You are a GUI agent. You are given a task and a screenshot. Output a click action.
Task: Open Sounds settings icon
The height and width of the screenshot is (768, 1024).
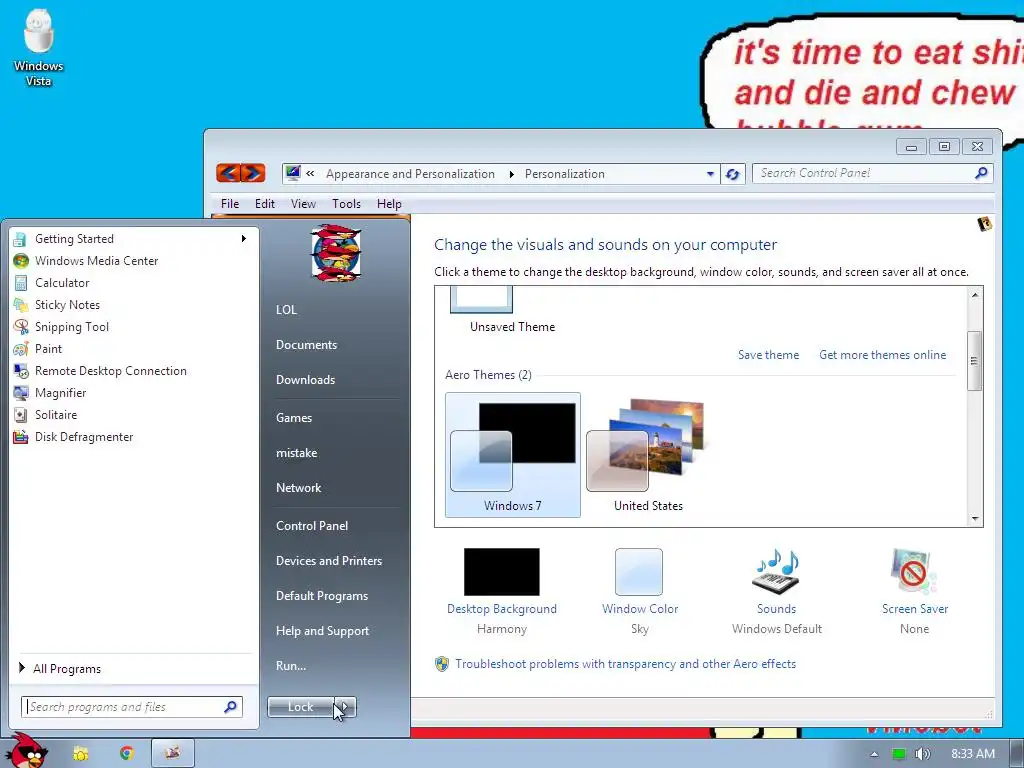click(x=776, y=571)
